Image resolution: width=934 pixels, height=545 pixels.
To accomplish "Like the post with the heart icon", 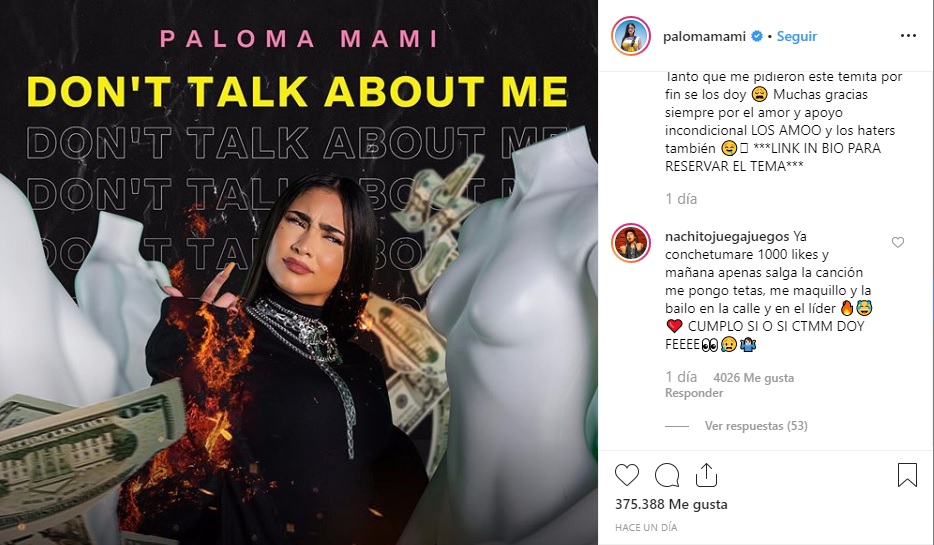I will pos(627,475).
